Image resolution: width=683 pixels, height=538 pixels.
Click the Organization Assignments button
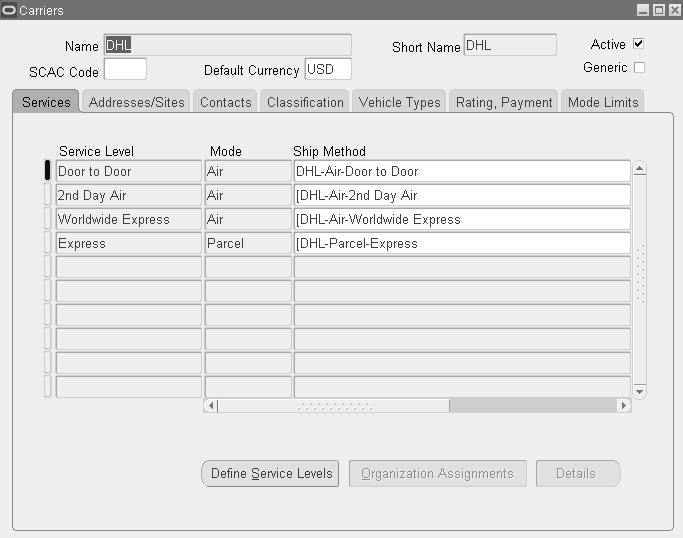coord(437,474)
